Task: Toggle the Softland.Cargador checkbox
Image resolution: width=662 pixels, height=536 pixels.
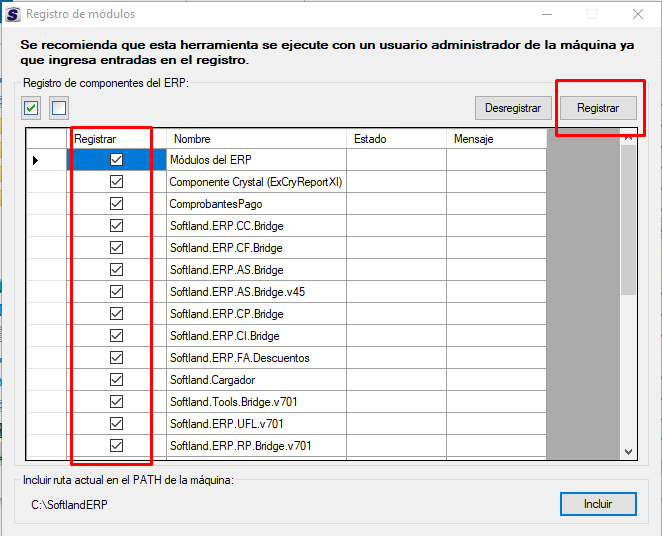Action: click(x=117, y=379)
